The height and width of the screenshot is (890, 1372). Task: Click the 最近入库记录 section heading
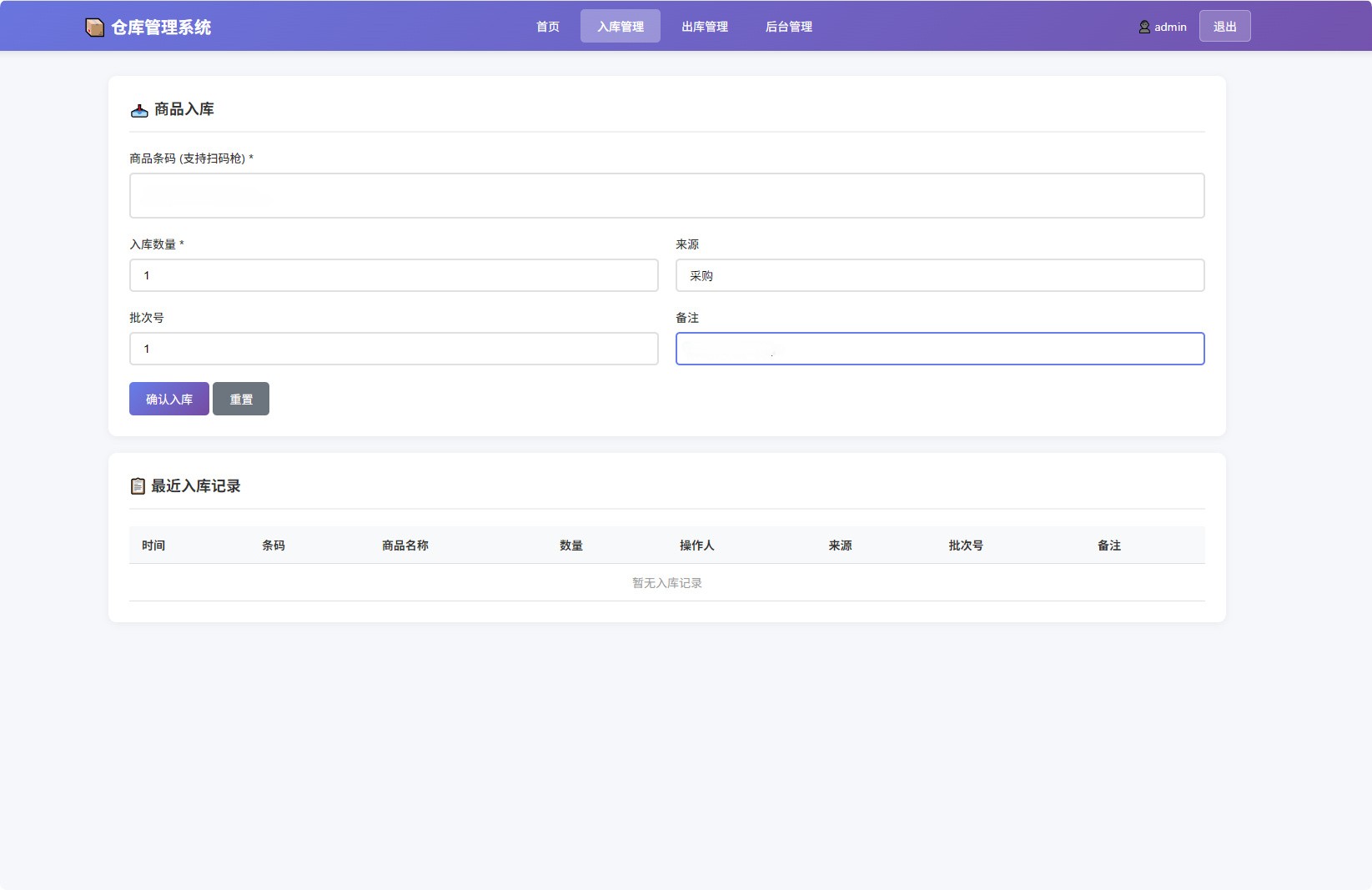pyautogui.click(x=196, y=486)
